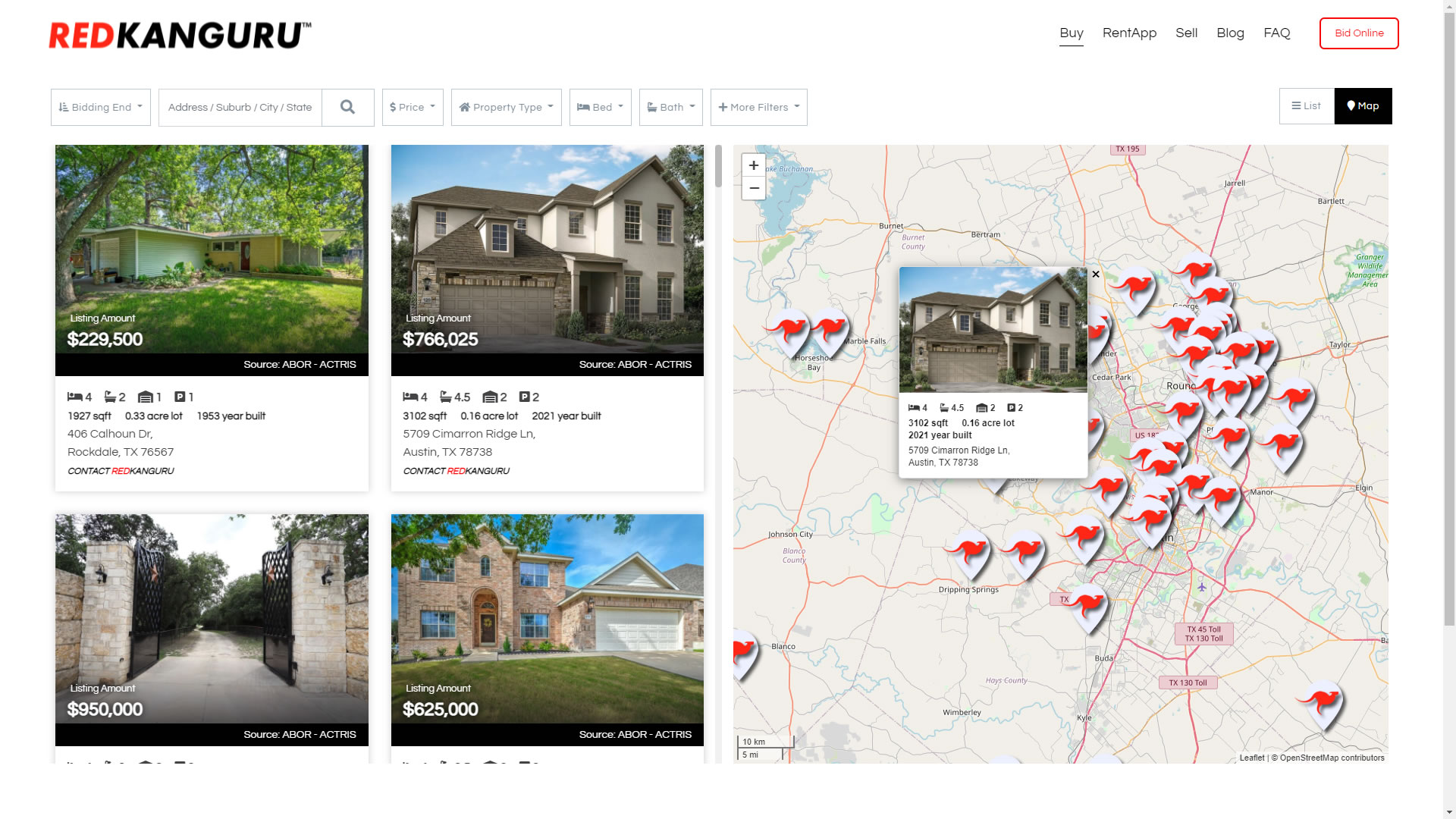Zoom out the map with minus button
Screen dimensions: 1456x819
pos(753,188)
